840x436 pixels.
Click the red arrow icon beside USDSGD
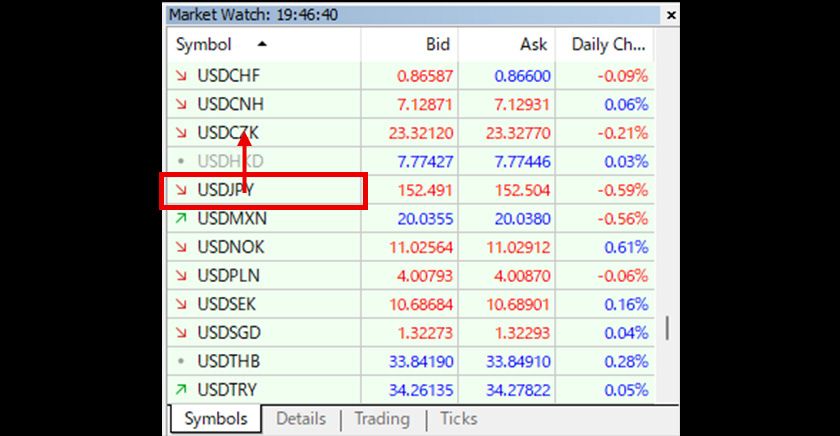[180, 332]
